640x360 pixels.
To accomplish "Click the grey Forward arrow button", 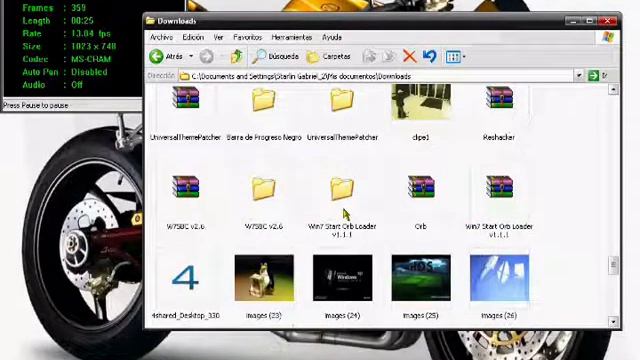I will 207,56.
